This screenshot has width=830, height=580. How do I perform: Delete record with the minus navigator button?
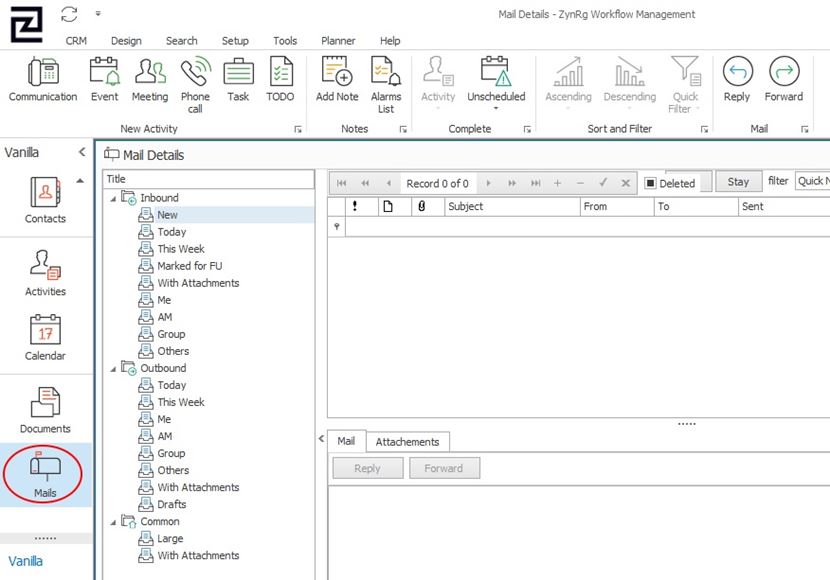tap(580, 183)
